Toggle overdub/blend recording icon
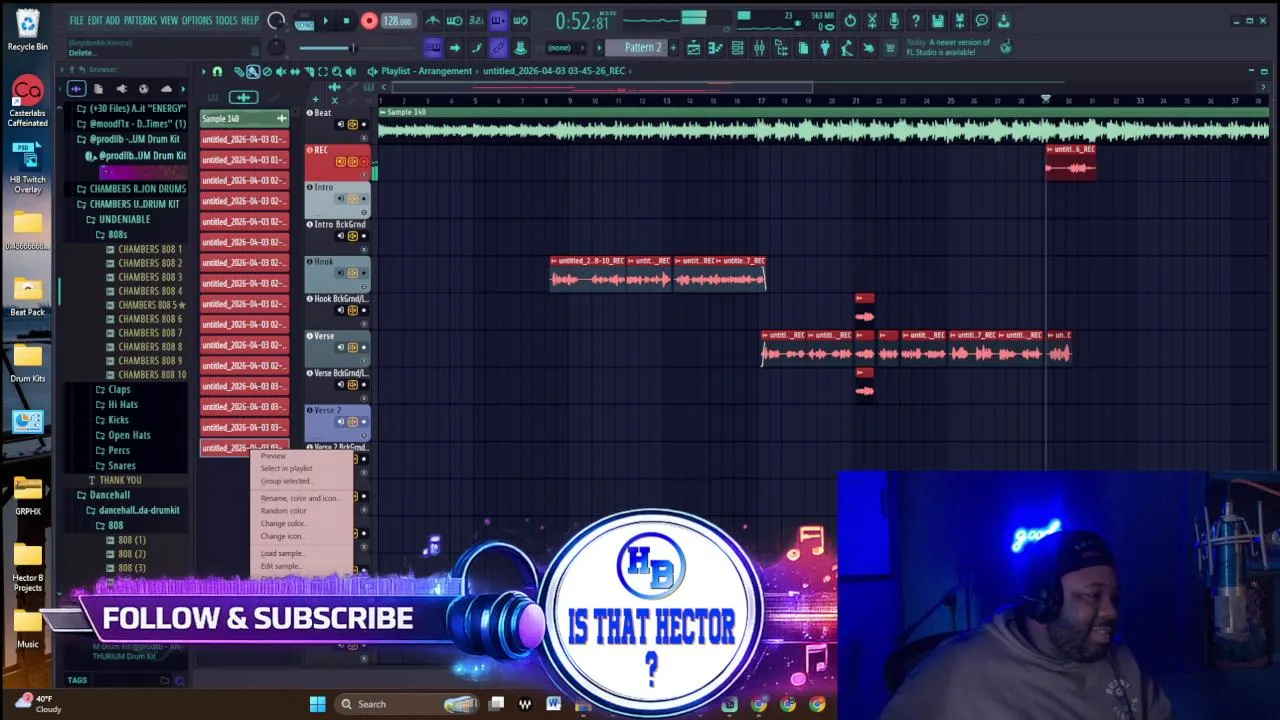1280x720 pixels. tap(498, 21)
